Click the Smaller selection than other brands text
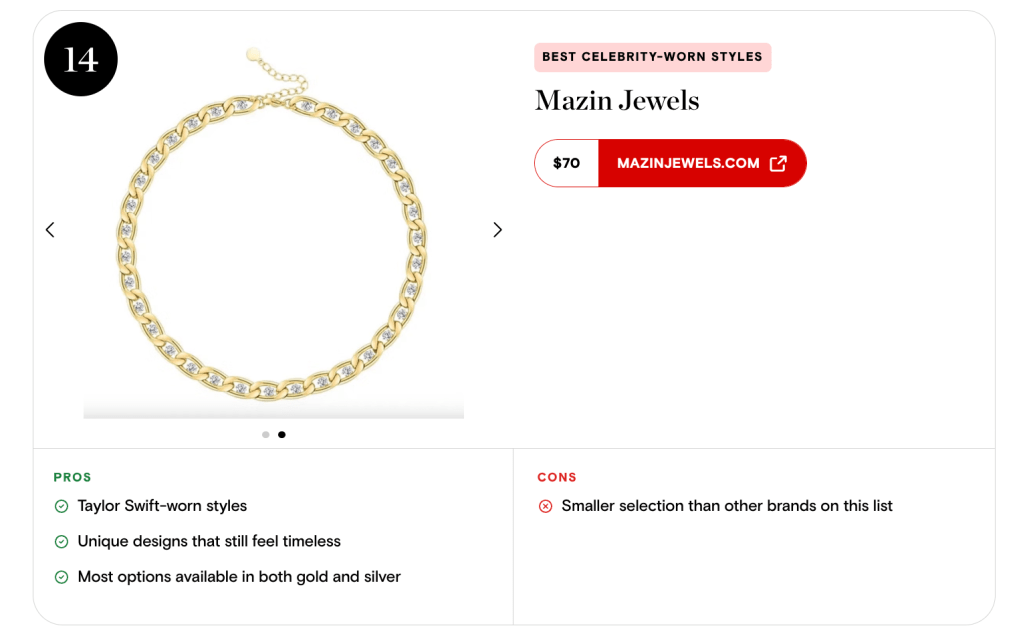1023x638 pixels. click(x=727, y=506)
